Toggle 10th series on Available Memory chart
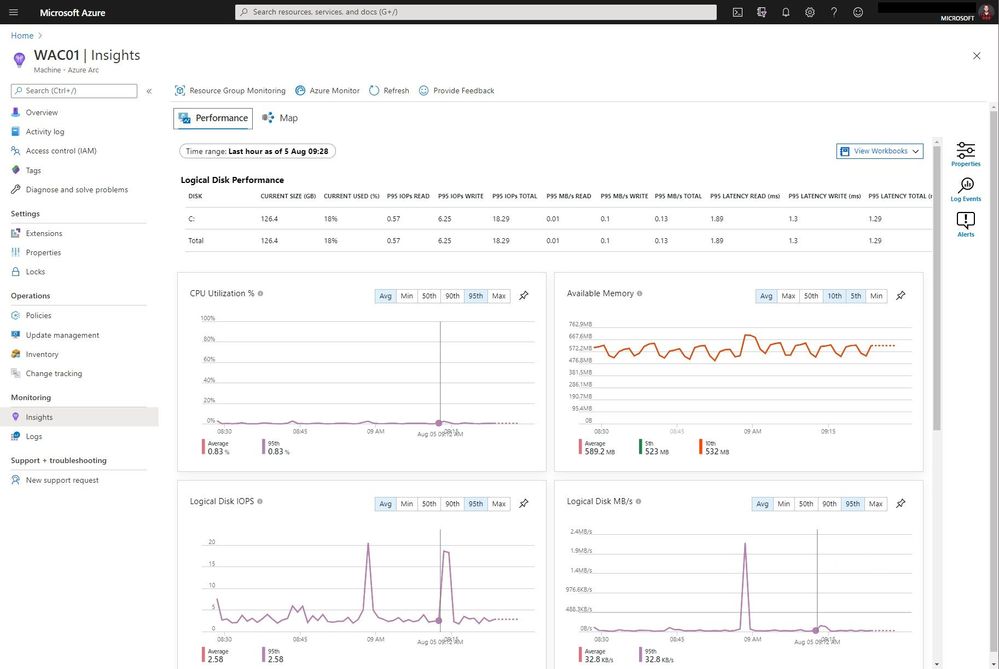The image size is (999, 669). (835, 296)
